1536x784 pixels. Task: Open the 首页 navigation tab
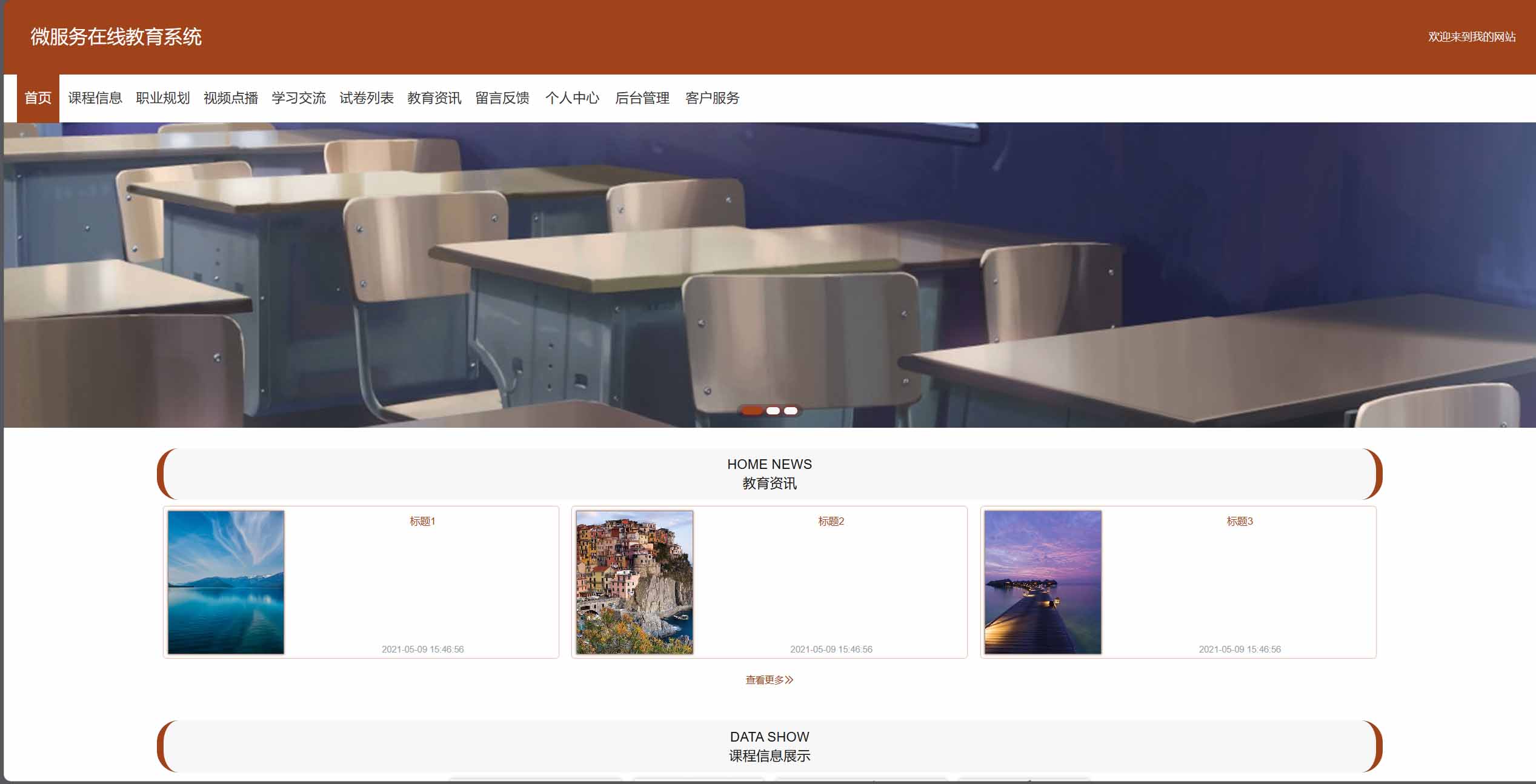(38, 98)
